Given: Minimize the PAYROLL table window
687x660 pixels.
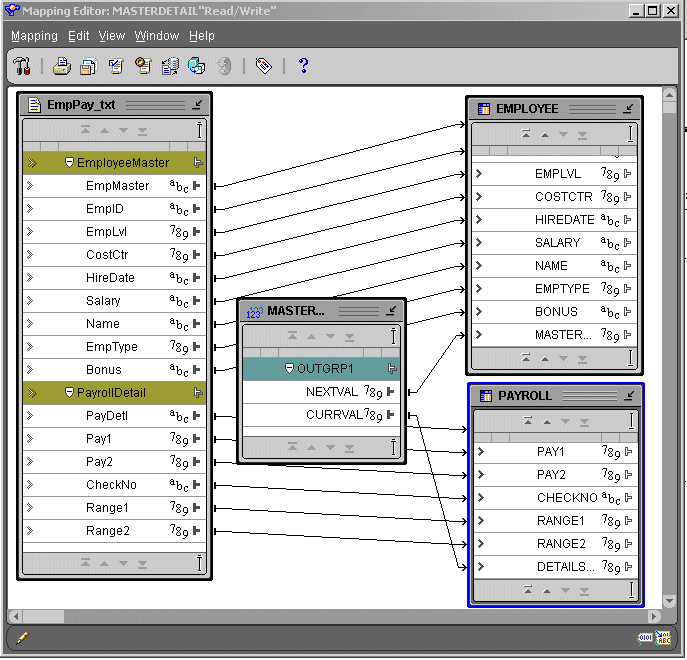Looking at the screenshot, I should point(629,395).
